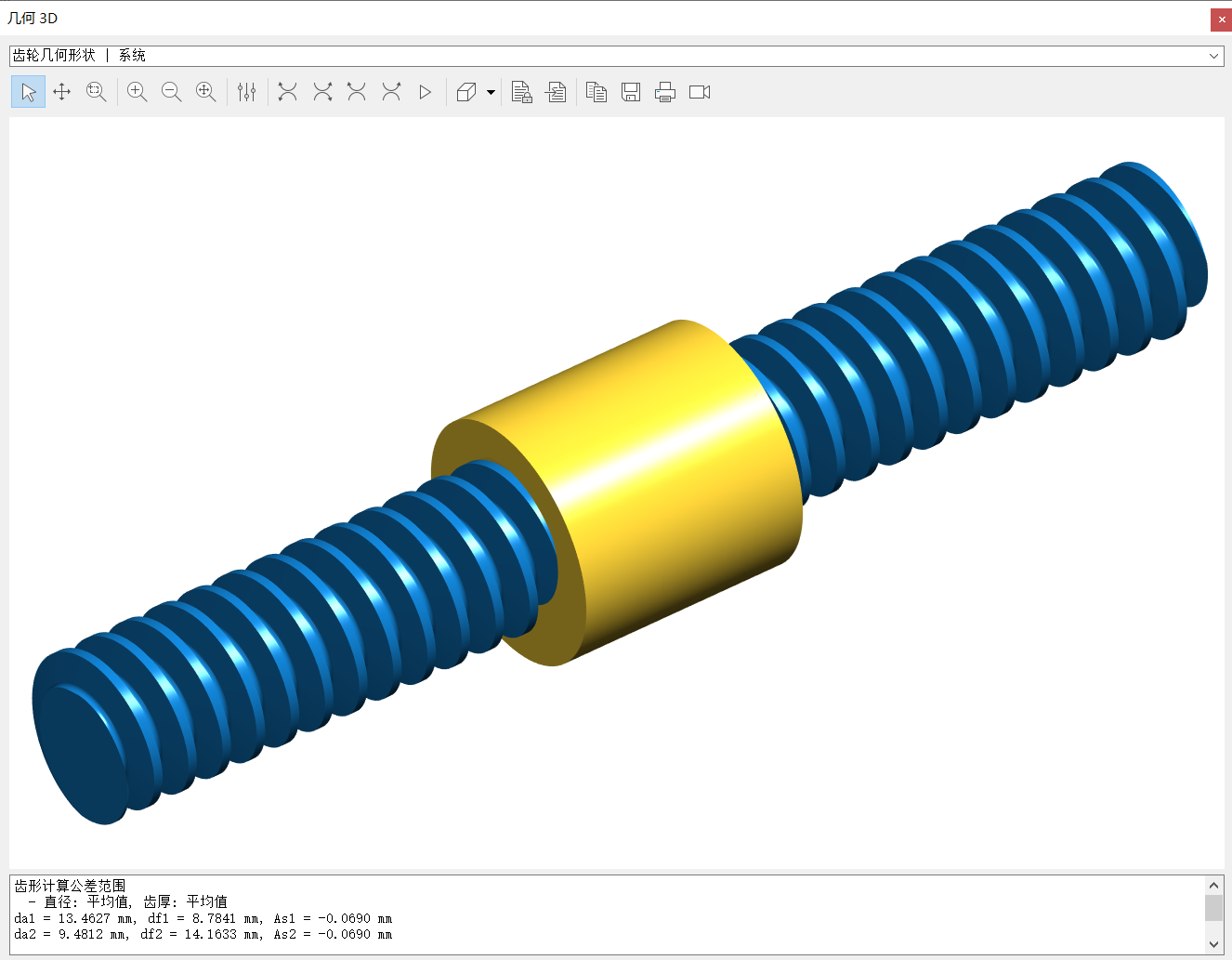This screenshot has height=960, width=1232.
Task: Close the 几何 3D window
Action: click(1221, 20)
